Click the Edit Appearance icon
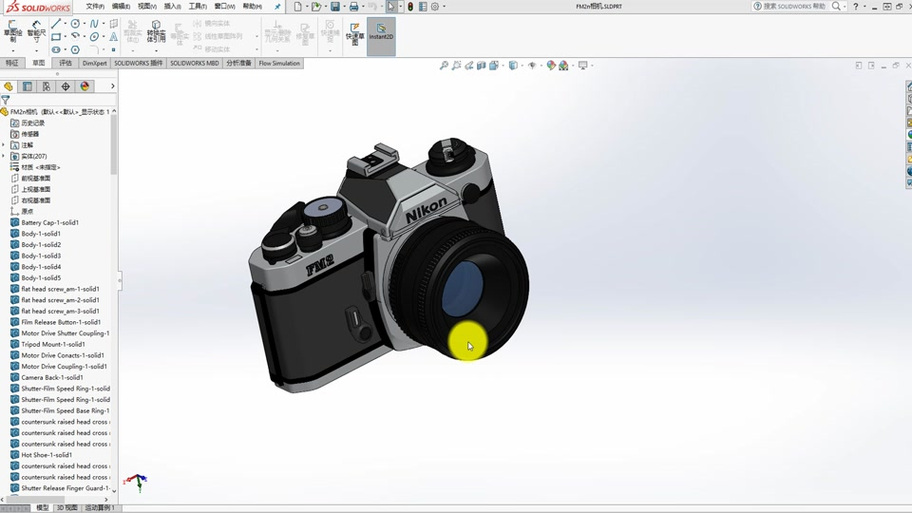Image resolution: width=912 pixels, height=513 pixels. pos(551,66)
